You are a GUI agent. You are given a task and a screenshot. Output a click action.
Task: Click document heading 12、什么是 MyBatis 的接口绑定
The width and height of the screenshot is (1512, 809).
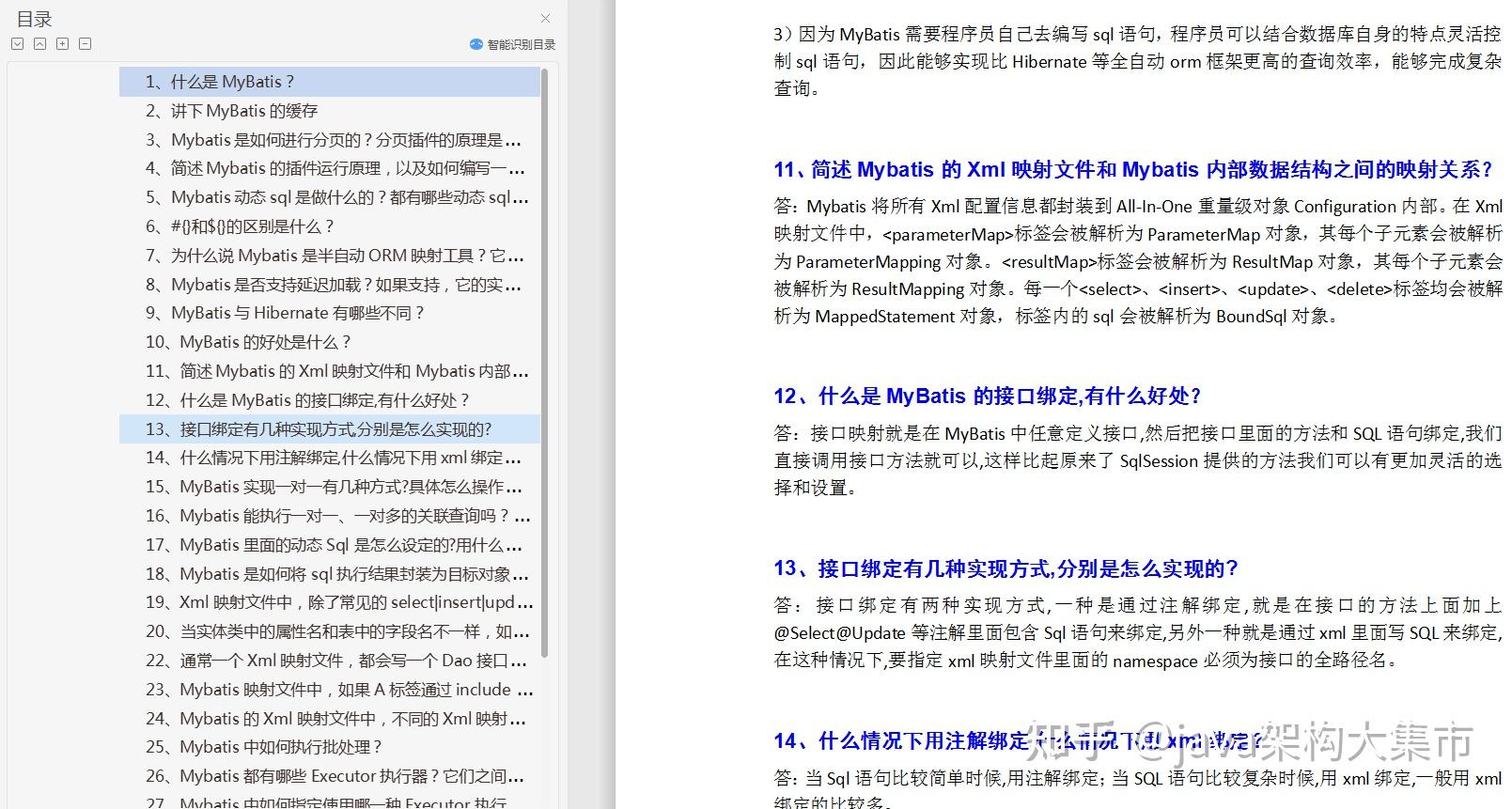click(988, 397)
